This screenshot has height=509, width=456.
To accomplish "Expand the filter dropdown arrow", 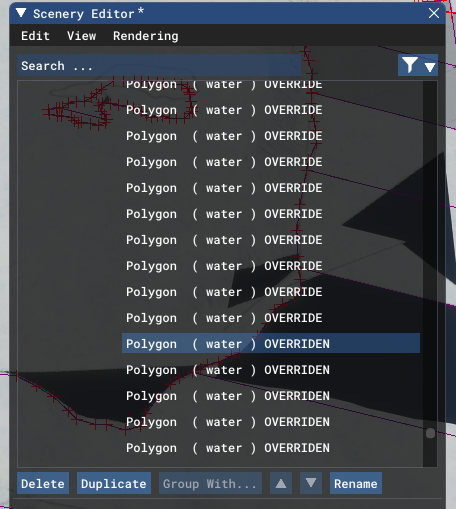I will [430, 67].
